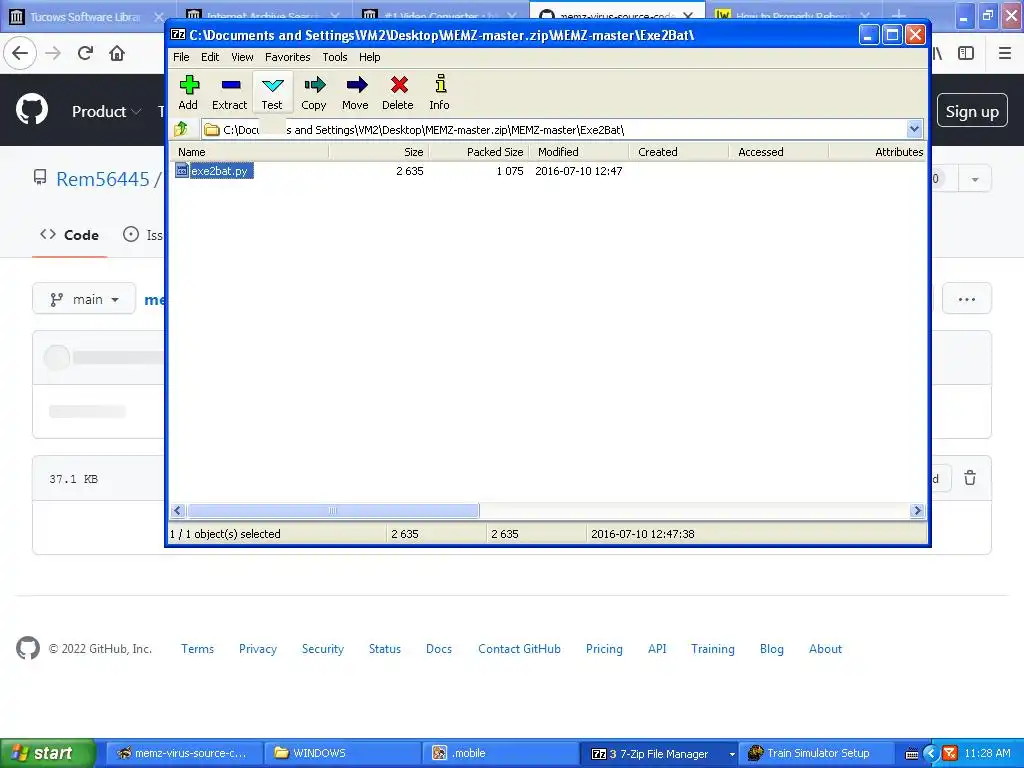Click the Move toolbar icon
The image size is (1024, 768).
tap(355, 92)
